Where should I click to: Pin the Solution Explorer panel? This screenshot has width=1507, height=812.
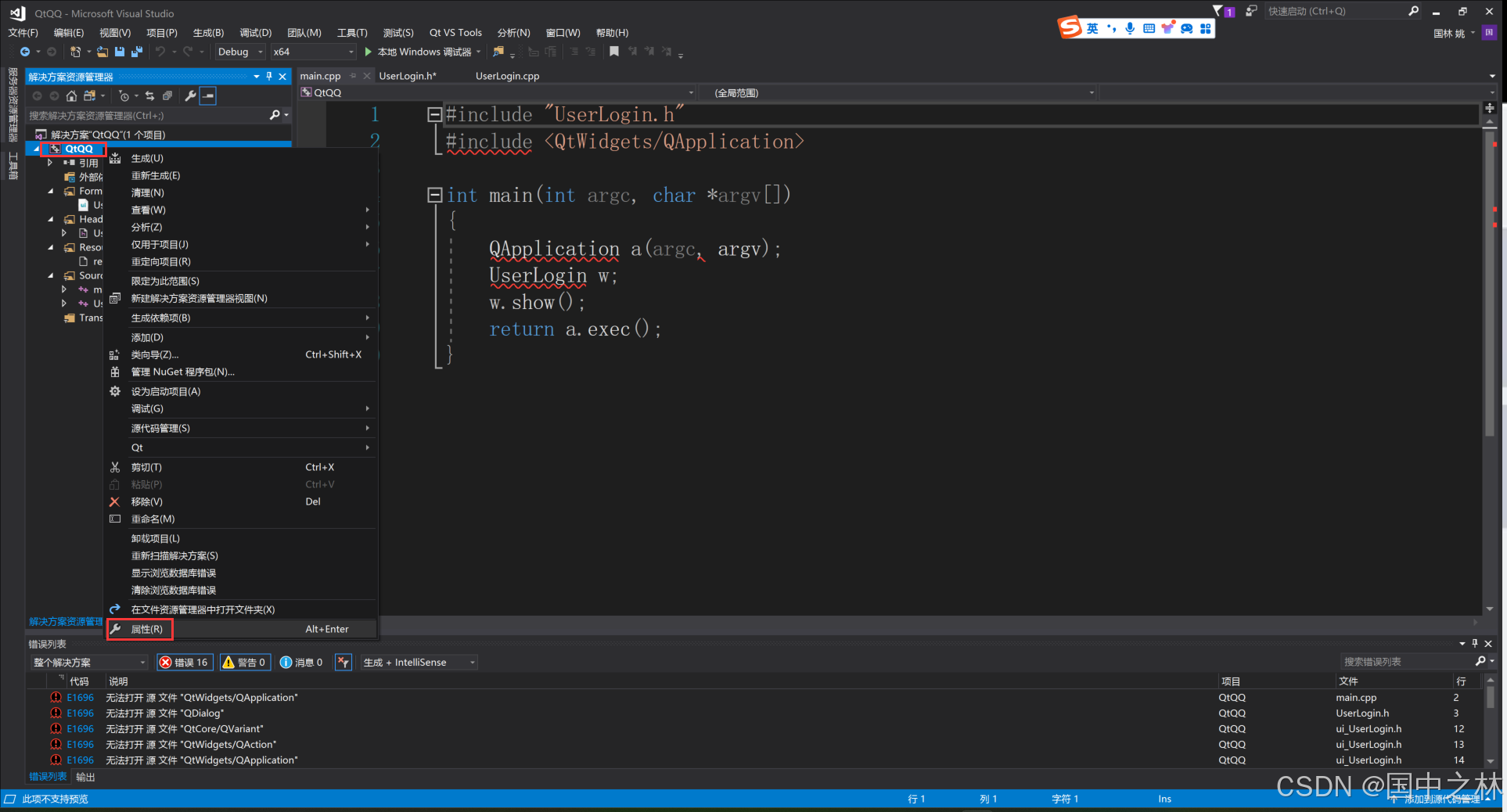tap(269, 76)
